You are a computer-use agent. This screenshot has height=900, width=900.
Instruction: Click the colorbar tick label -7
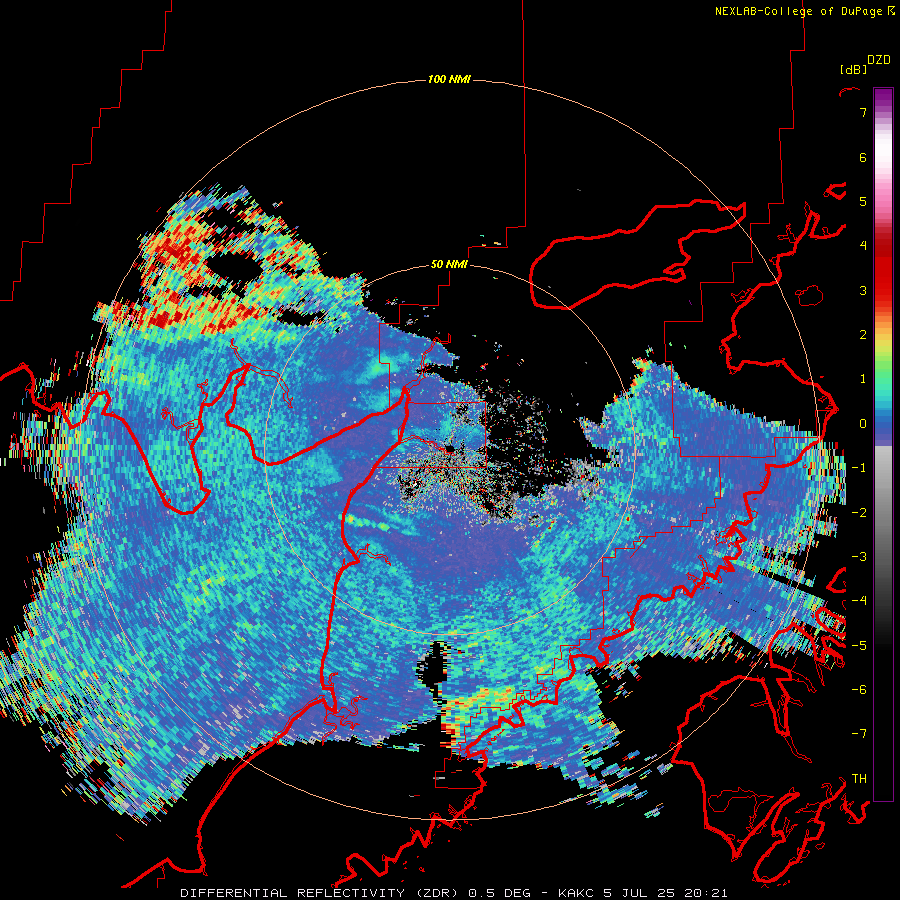[859, 734]
